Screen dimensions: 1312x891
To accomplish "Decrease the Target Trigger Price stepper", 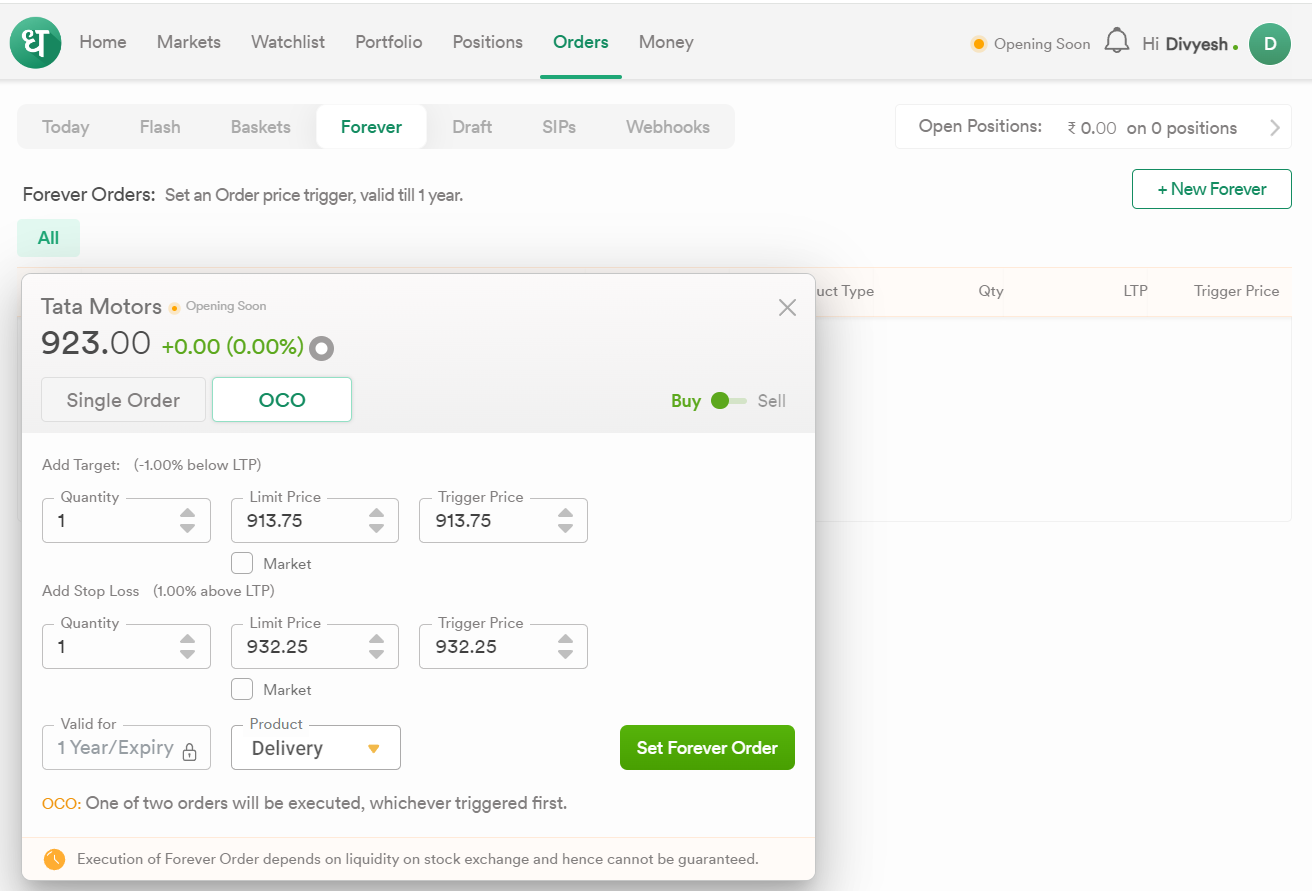I will tap(565, 528).
